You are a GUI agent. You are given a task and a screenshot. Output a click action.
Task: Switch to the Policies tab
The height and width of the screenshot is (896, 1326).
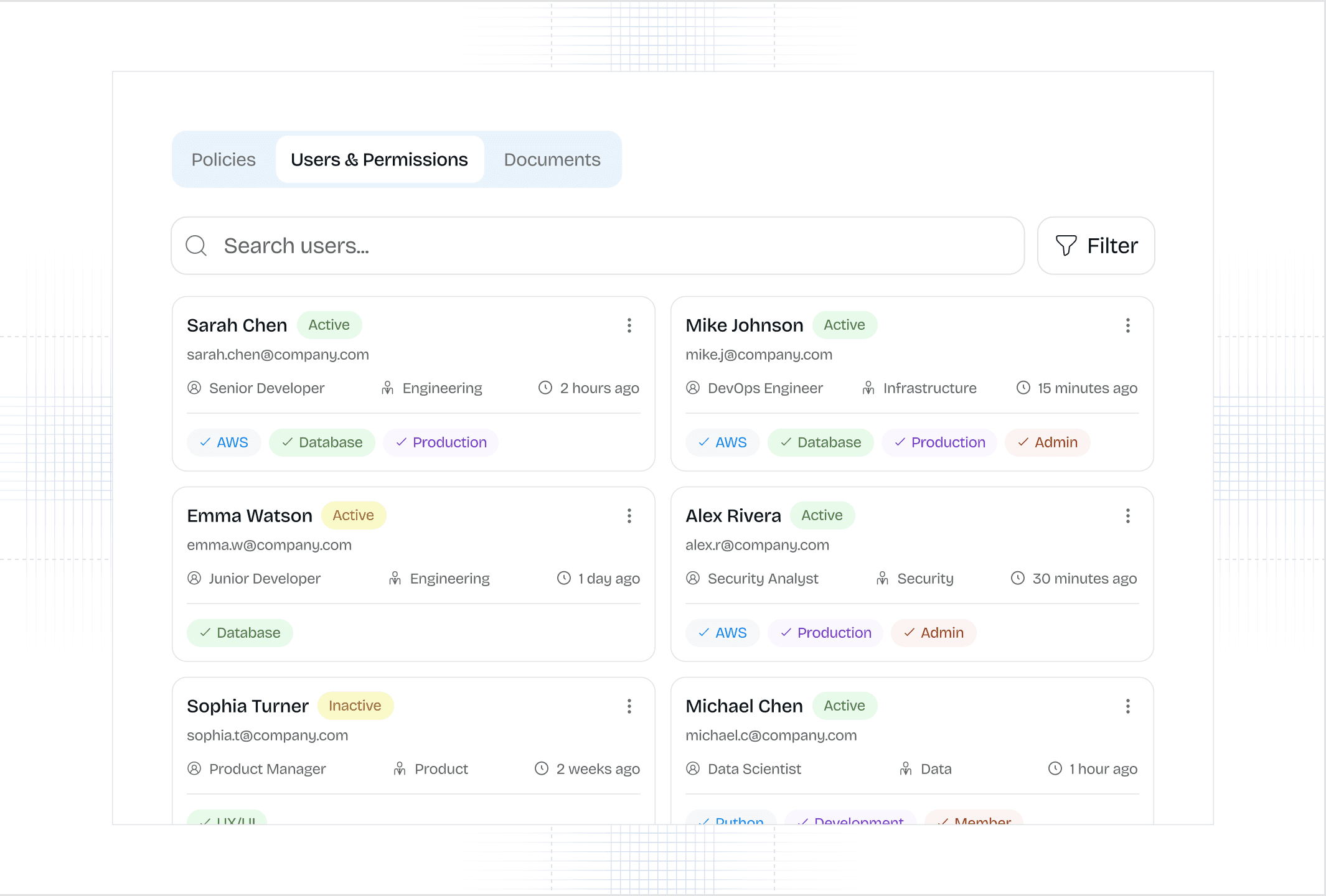(223, 160)
